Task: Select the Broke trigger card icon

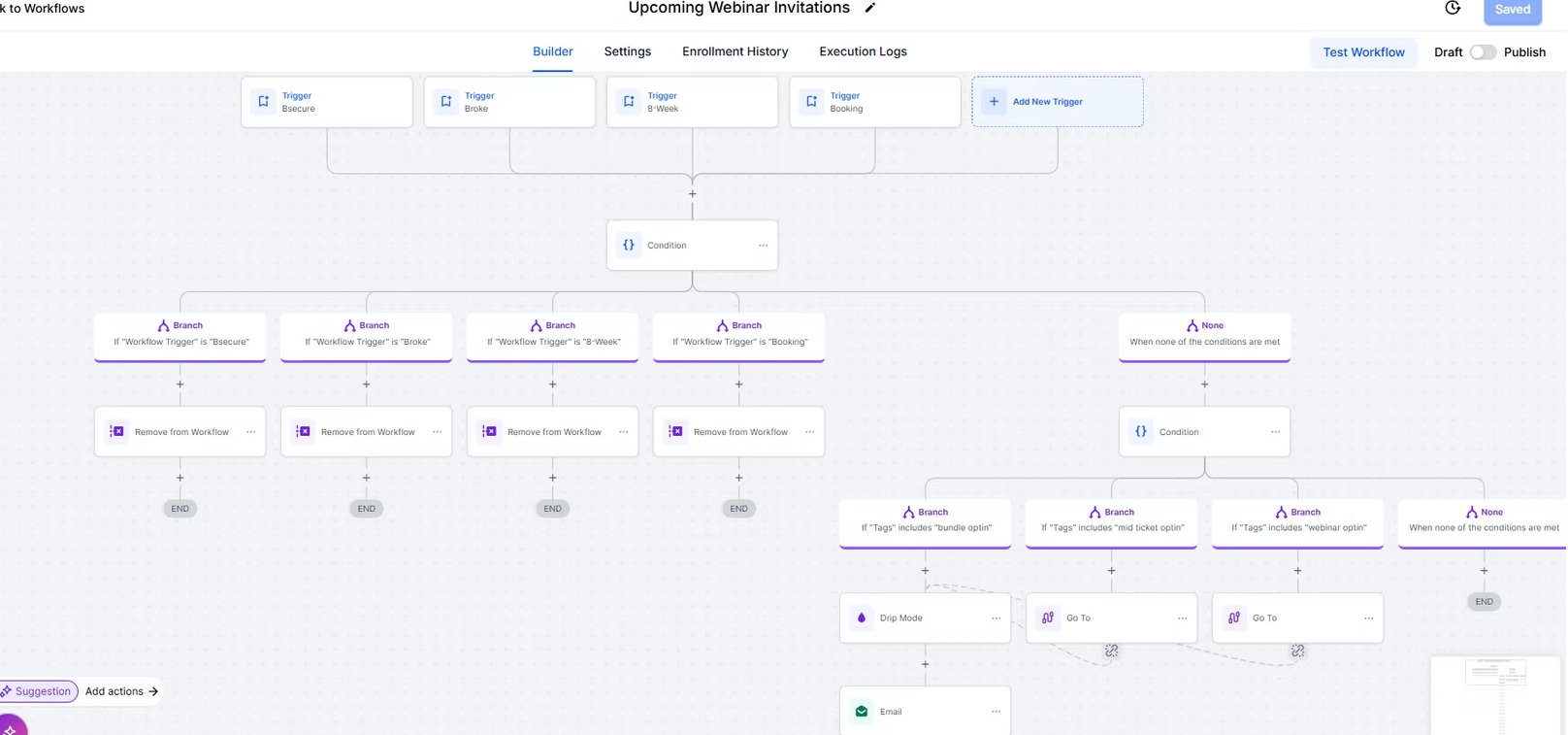Action: click(x=446, y=101)
